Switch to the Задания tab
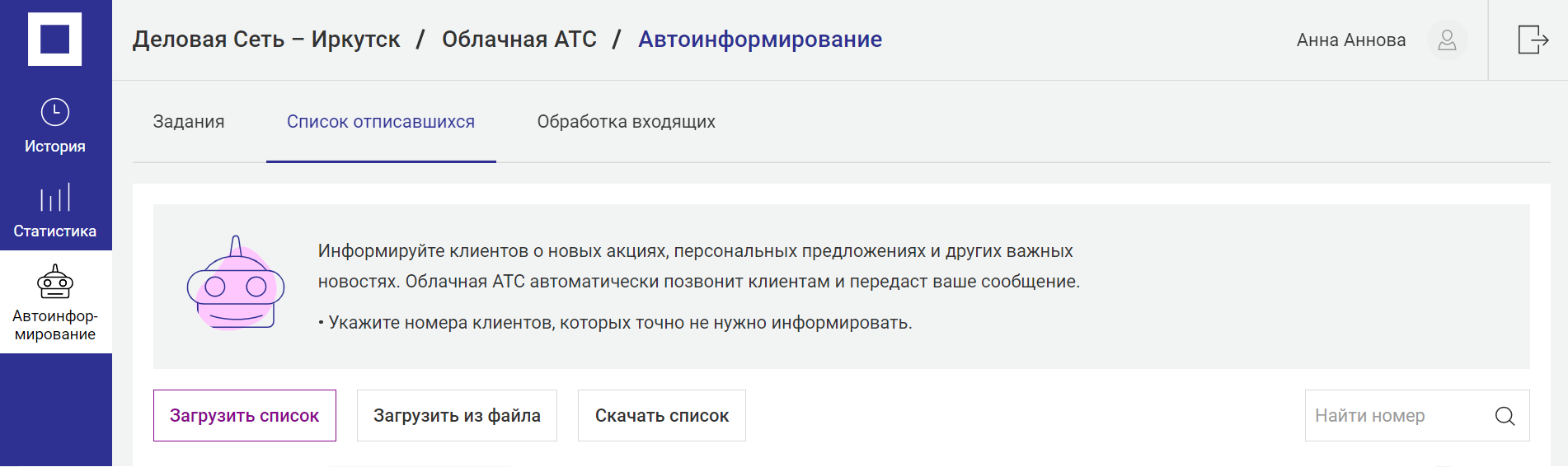Image resolution: width=1568 pixels, height=467 pixels. tap(189, 122)
